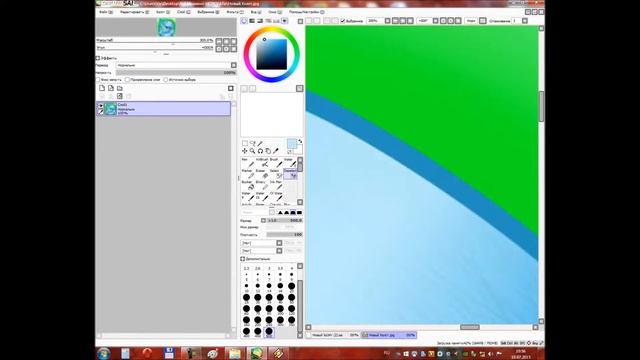Screen dimensions: 640x360
Task: Select the Rotate canvas tool
Action: tap(260, 151)
